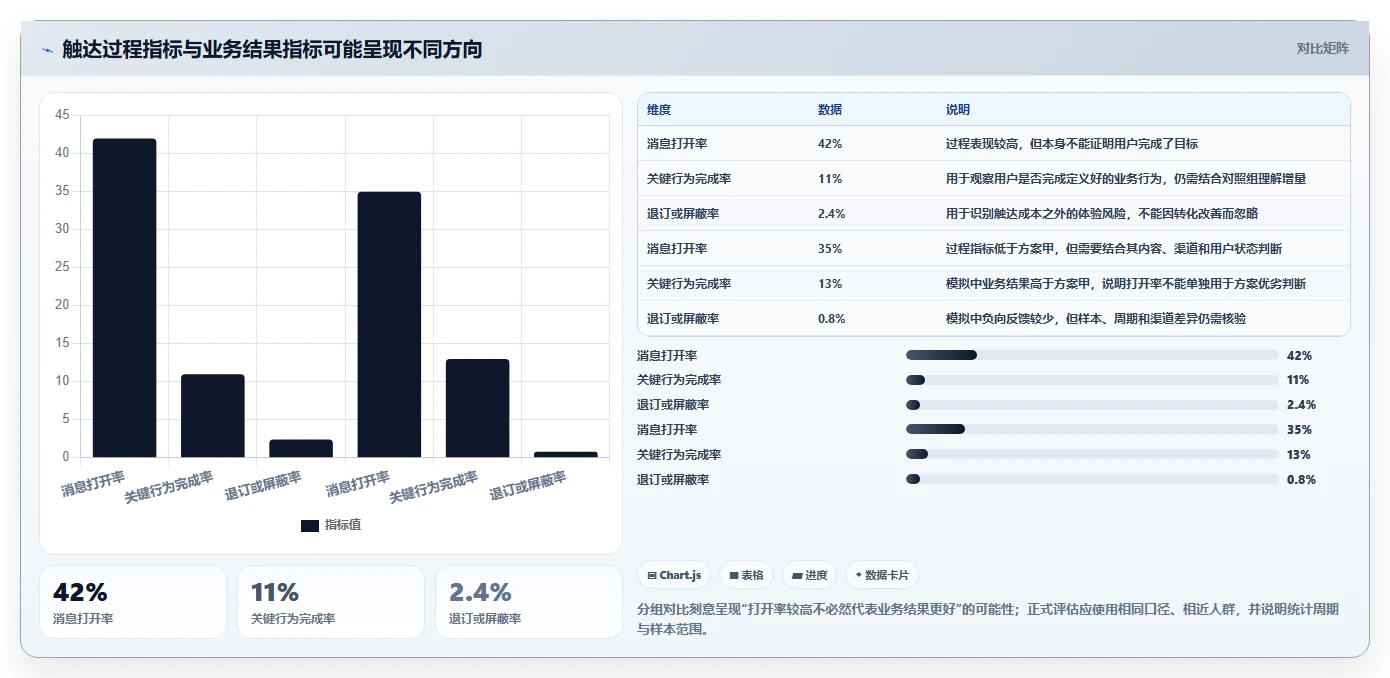The image size is (1390, 678).
Task: Click the chart bar reaching 35
Action: (x=389, y=324)
